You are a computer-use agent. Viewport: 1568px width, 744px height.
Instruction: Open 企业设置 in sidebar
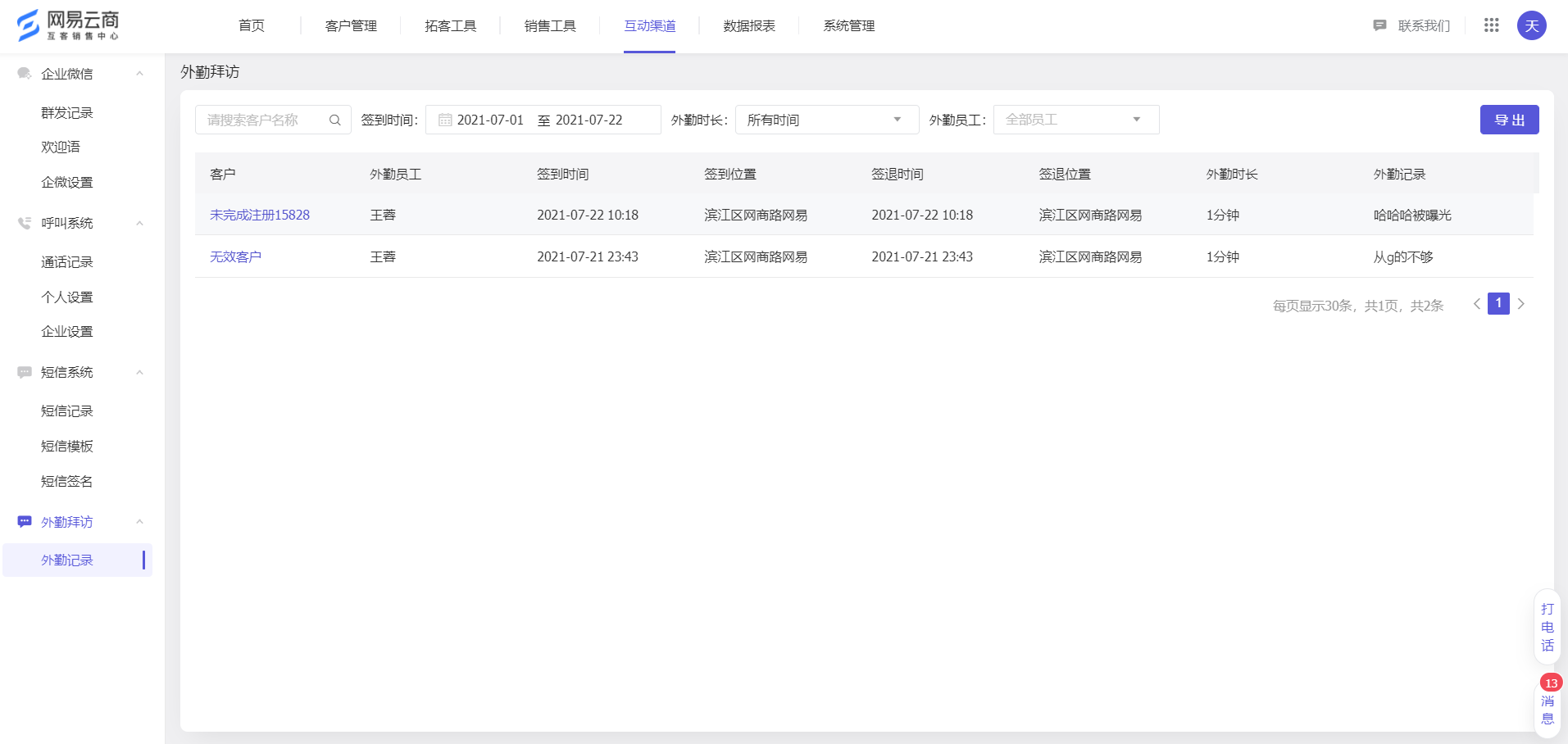[x=67, y=331]
